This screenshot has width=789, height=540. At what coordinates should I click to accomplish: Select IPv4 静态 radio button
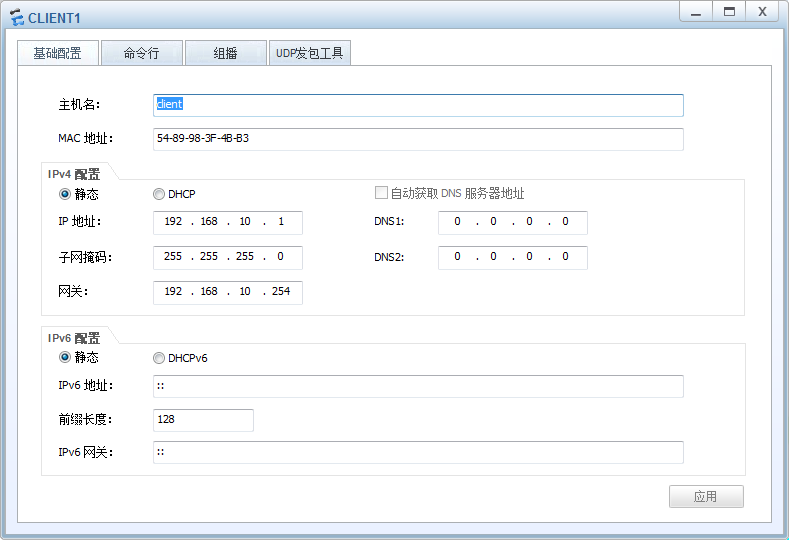tap(65, 194)
